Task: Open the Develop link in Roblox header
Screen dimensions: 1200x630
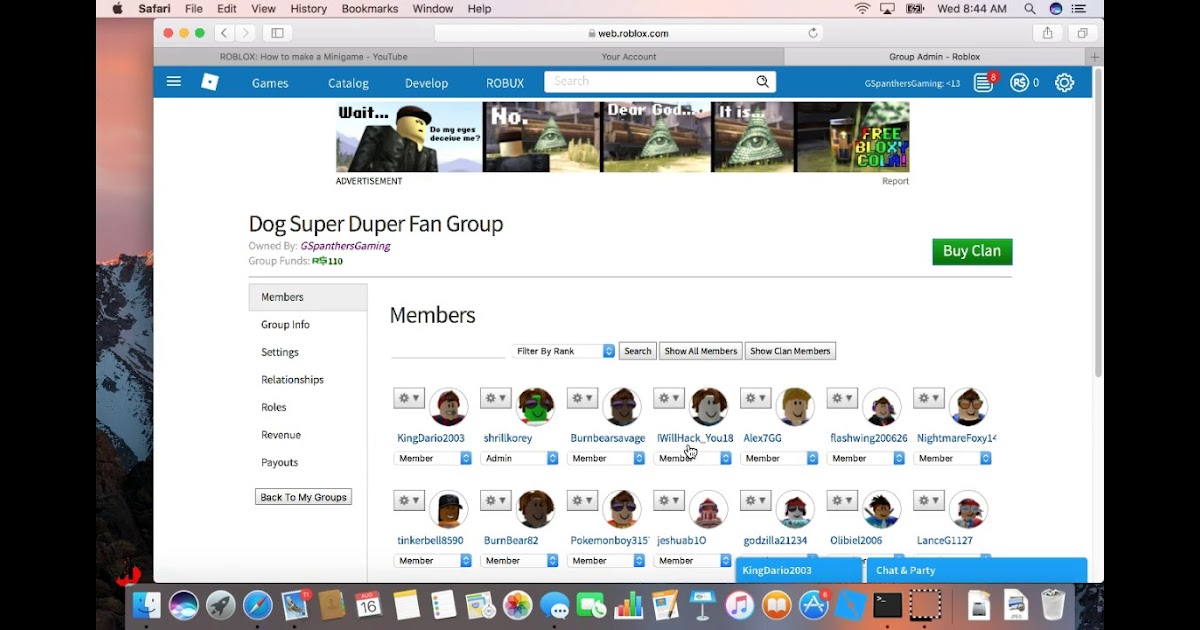Action: (426, 83)
